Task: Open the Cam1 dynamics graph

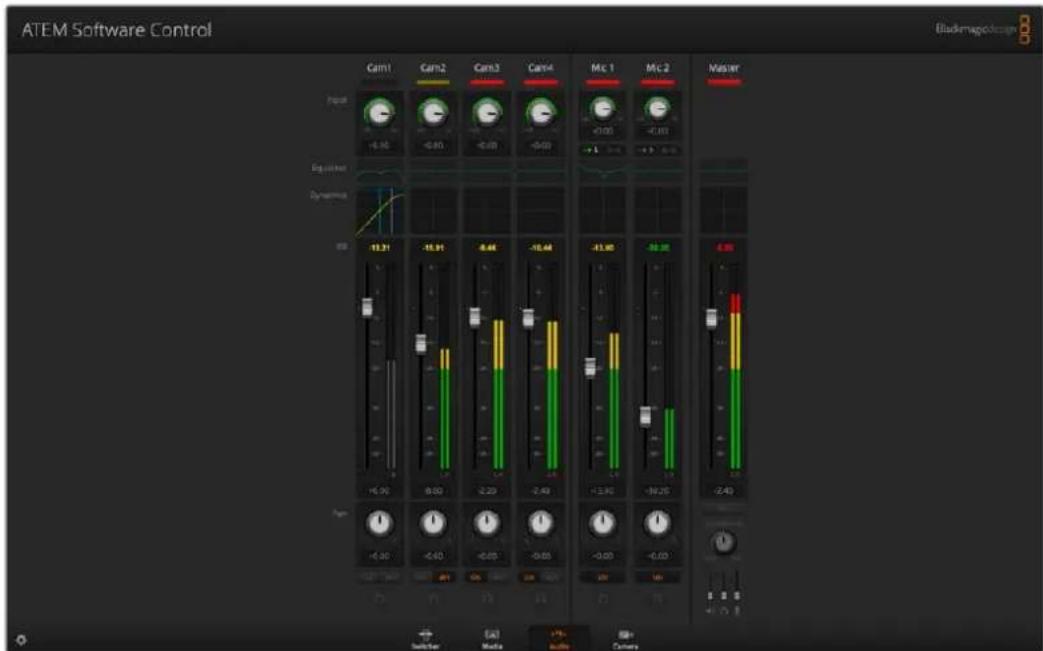Action: point(379,212)
